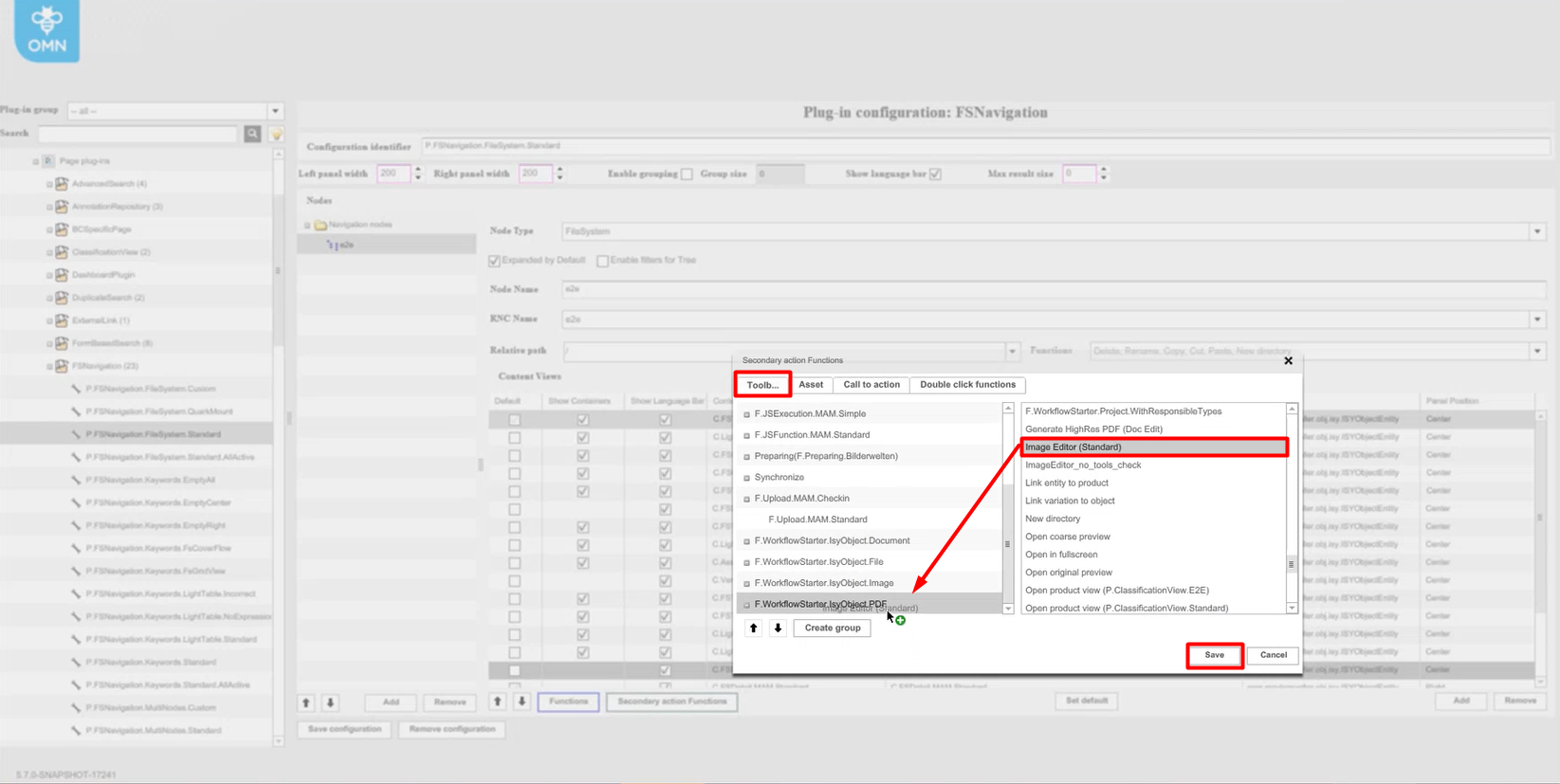This screenshot has height=784, width=1560.
Task: Click wrench icon of P.FSNavigation.FileSystem.QuarkMount
Action: [x=76, y=411]
